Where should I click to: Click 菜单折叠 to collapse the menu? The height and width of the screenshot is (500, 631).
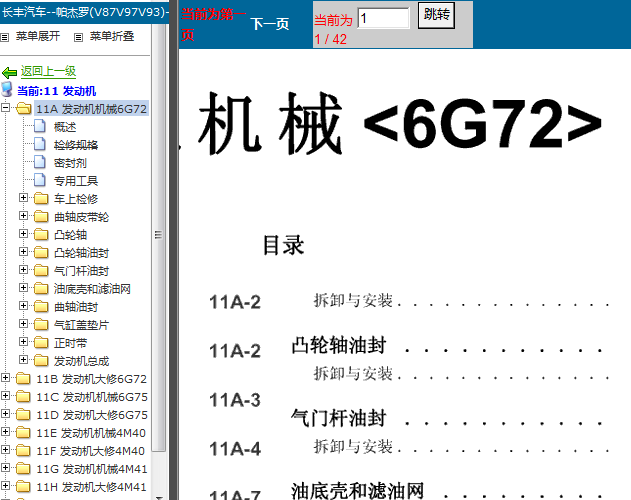point(111,36)
